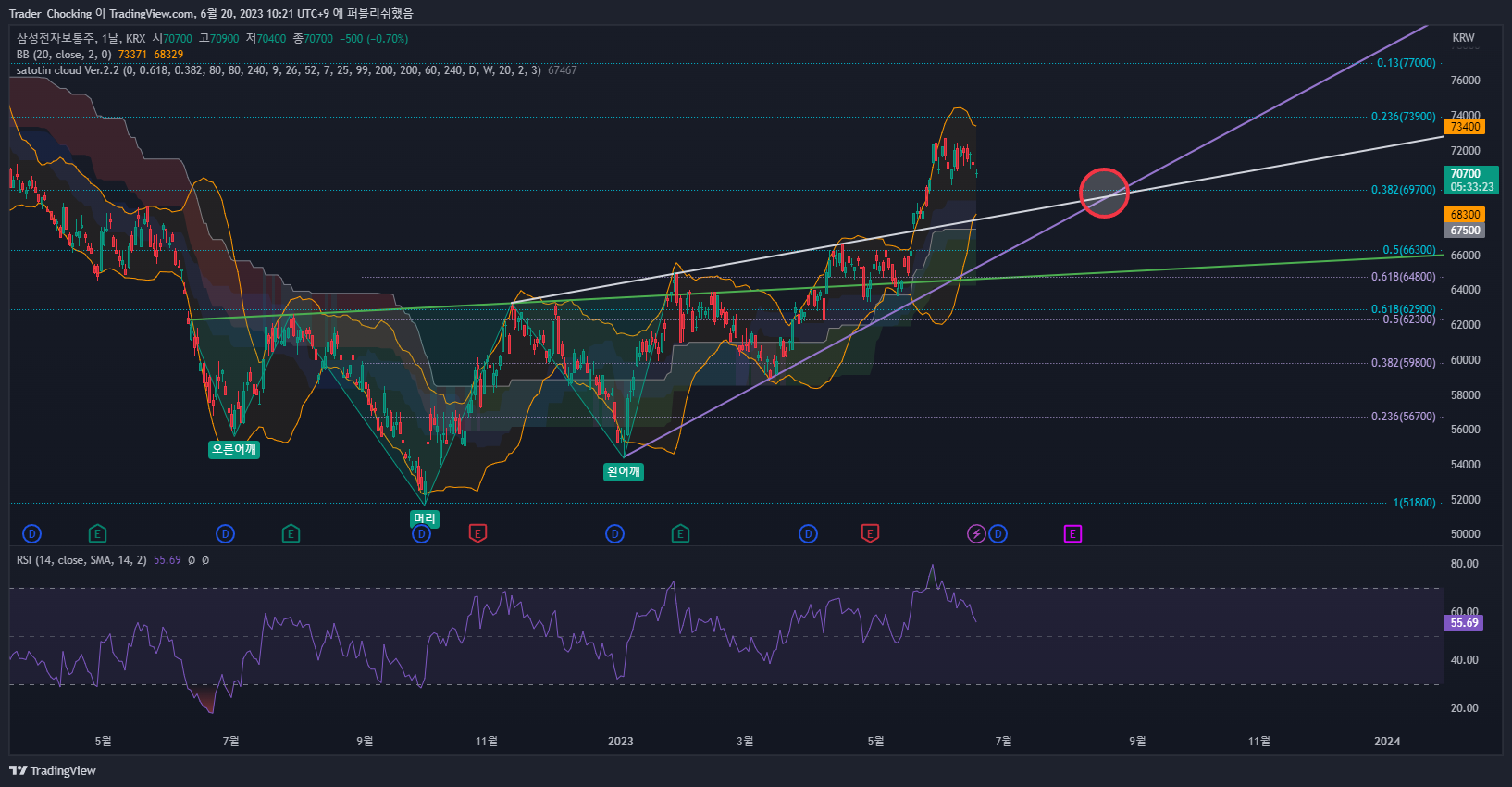Image resolution: width=1512 pixels, height=787 pixels.
Task: Open the Trader_Chocking author link
Action: tap(50, 14)
